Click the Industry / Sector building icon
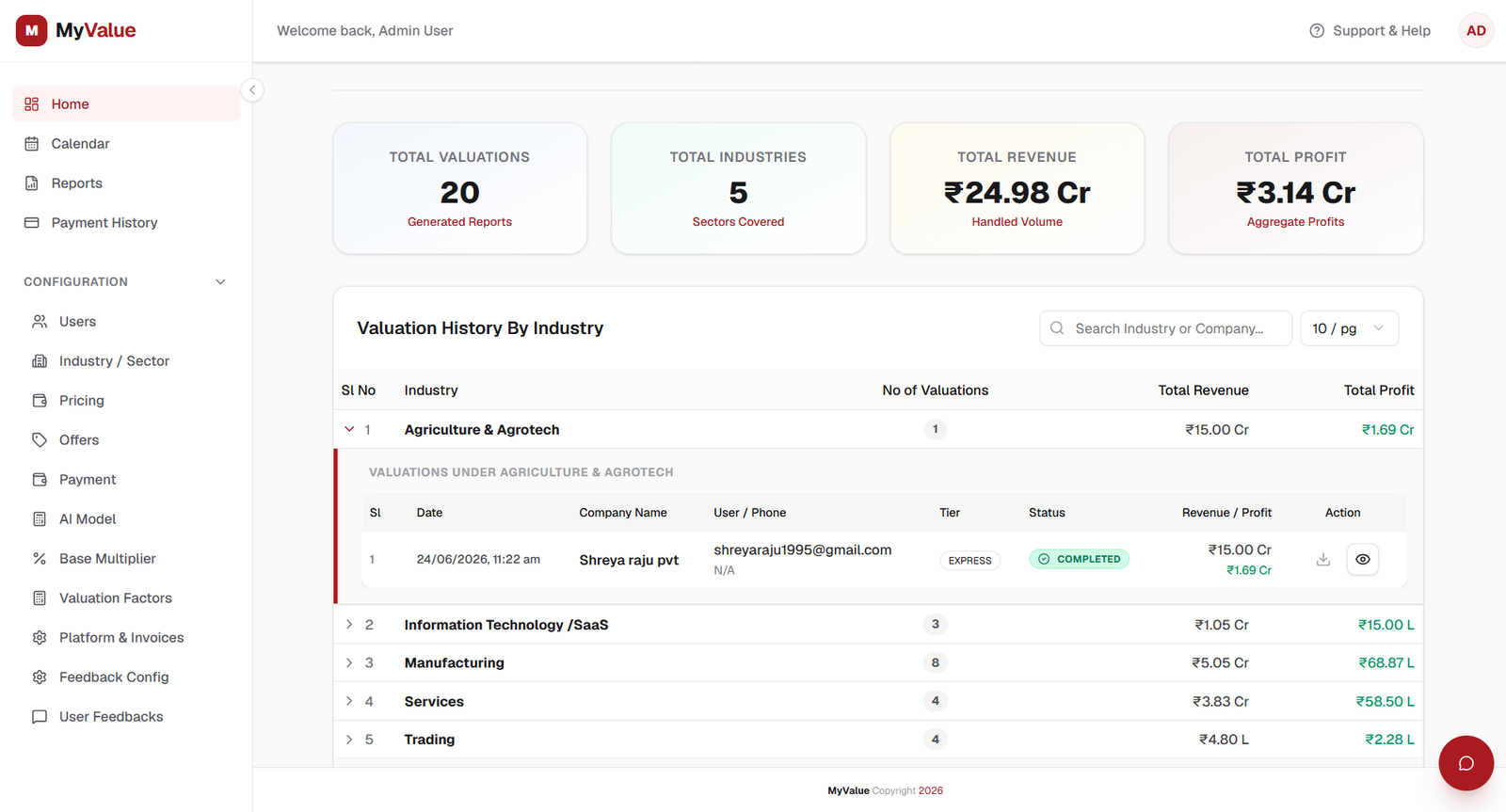The image size is (1506, 812). point(40,360)
